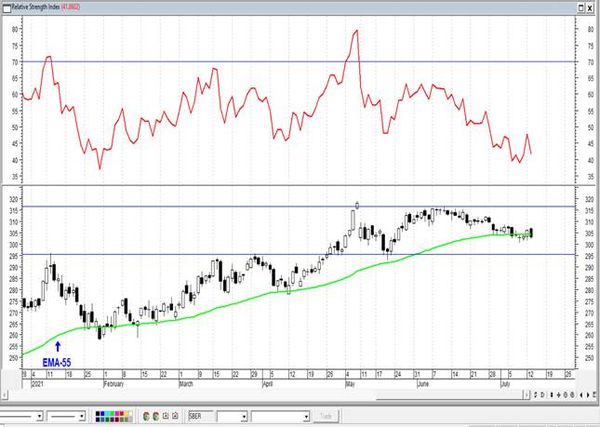Click the second small square toolbar icon
The image size is (600, 427).
point(175,416)
